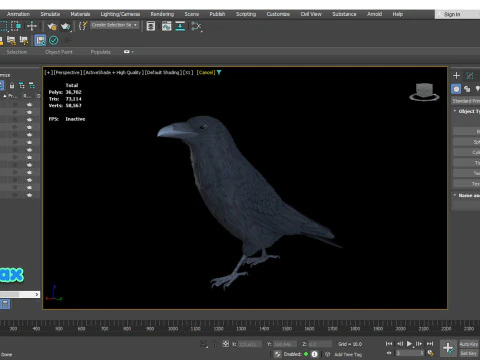The height and width of the screenshot is (360, 480).
Task: Play the animation
Action: [x=409, y=344]
